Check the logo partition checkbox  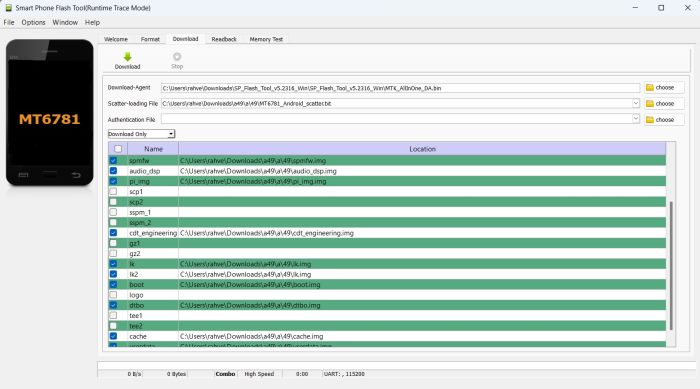click(113, 295)
